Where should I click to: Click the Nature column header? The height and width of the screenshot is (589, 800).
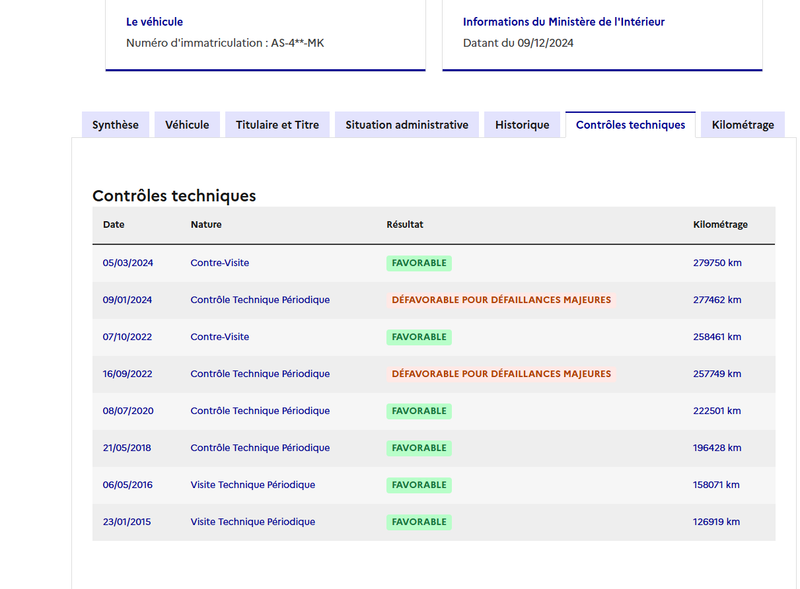[x=206, y=225]
